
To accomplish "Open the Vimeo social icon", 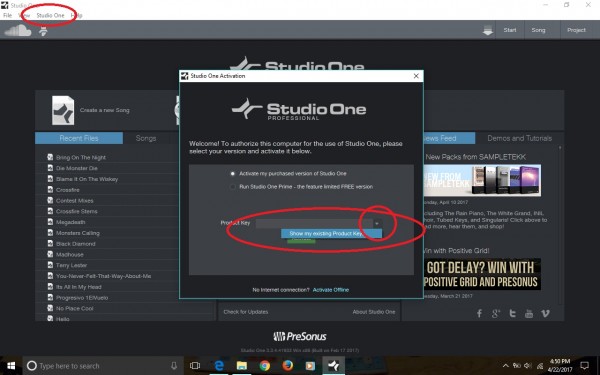I will pos(546,313).
